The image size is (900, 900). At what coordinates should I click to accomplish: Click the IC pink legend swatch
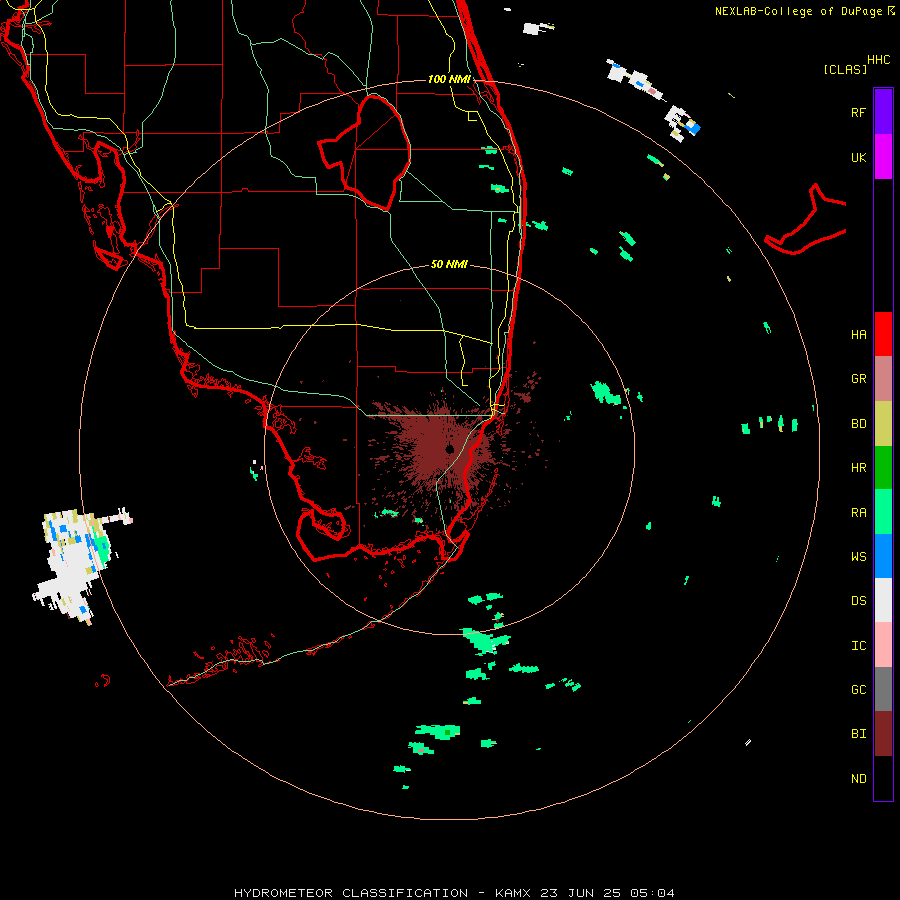(x=883, y=645)
